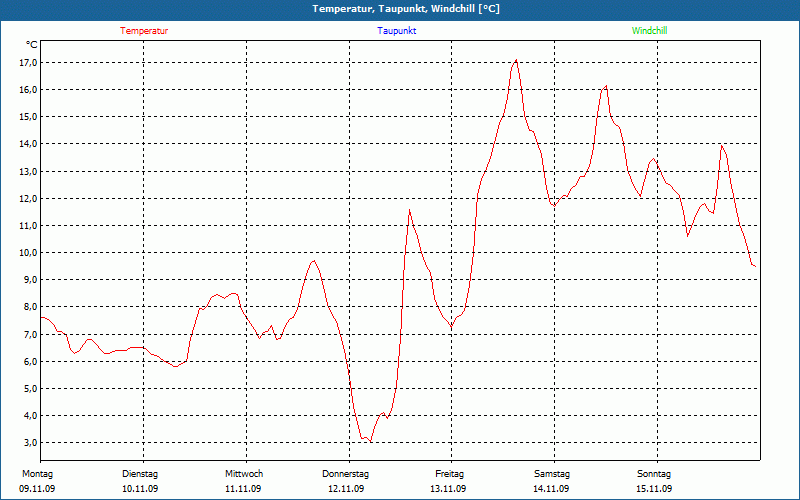Viewport: 800px width, 500px height.
Task: Click the date 09.11.09
Action: point(37,489)
